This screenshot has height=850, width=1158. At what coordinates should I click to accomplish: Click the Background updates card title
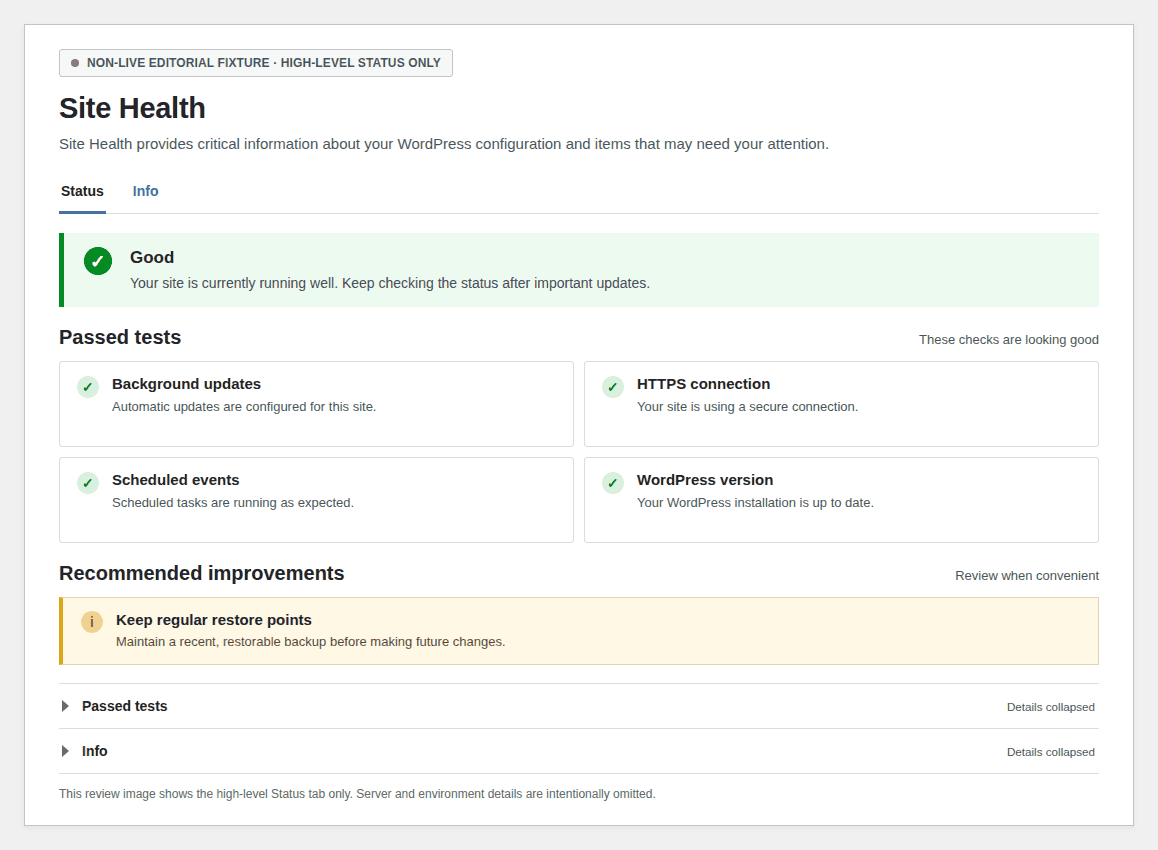click(186, 384)
